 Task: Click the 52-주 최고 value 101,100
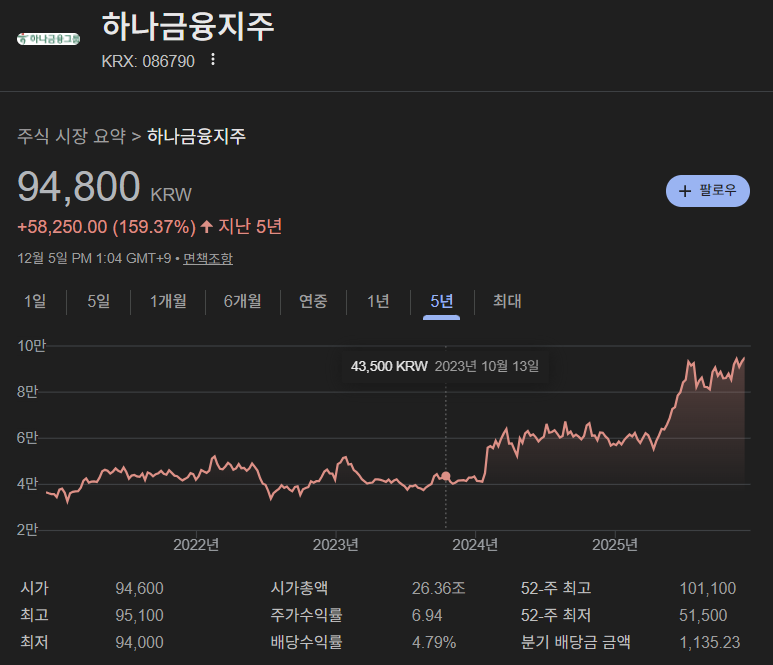pos(707,588)
